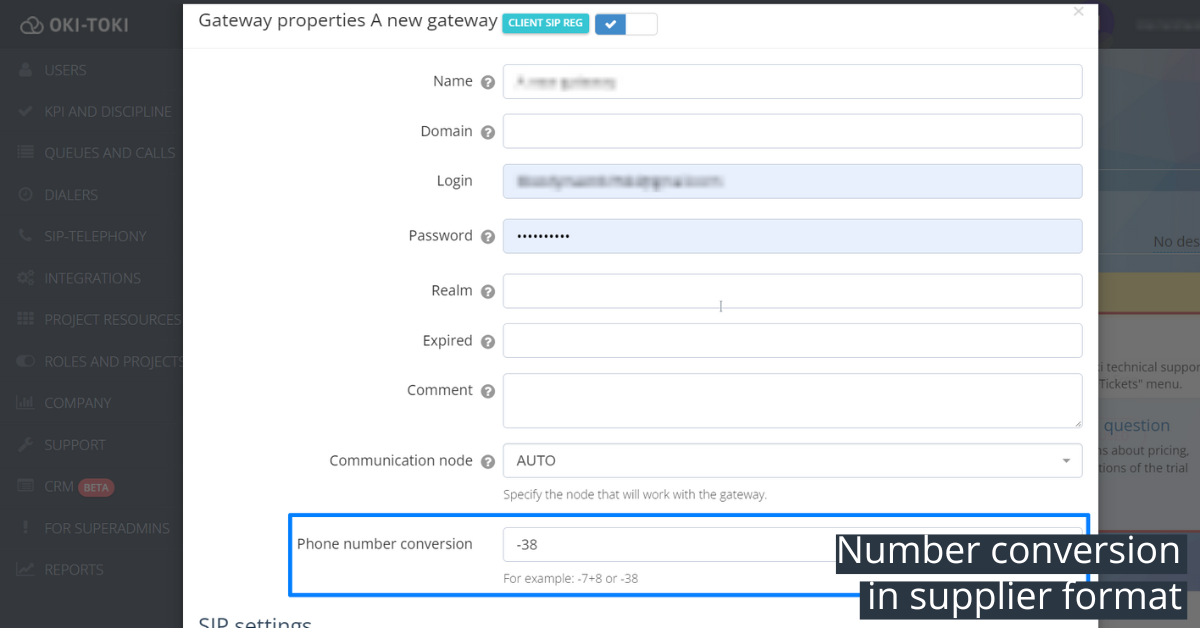Close the Gateway properties dialog
Screen dimensions: 1200x628
(x=1078, y=12)
